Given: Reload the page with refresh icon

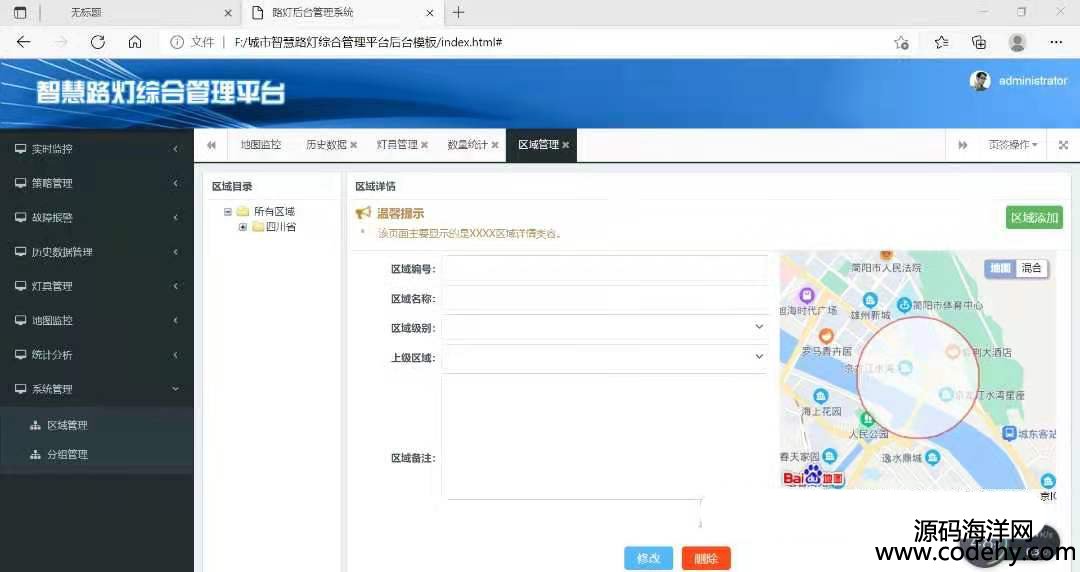Looking at the screenshot, I should [x=98, y=42].
